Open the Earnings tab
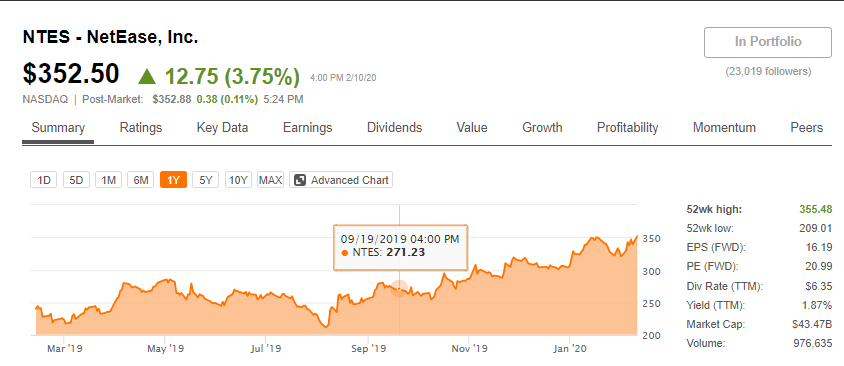Image resolution: width=844 pixels, height=366 pixels. [307, 128]
